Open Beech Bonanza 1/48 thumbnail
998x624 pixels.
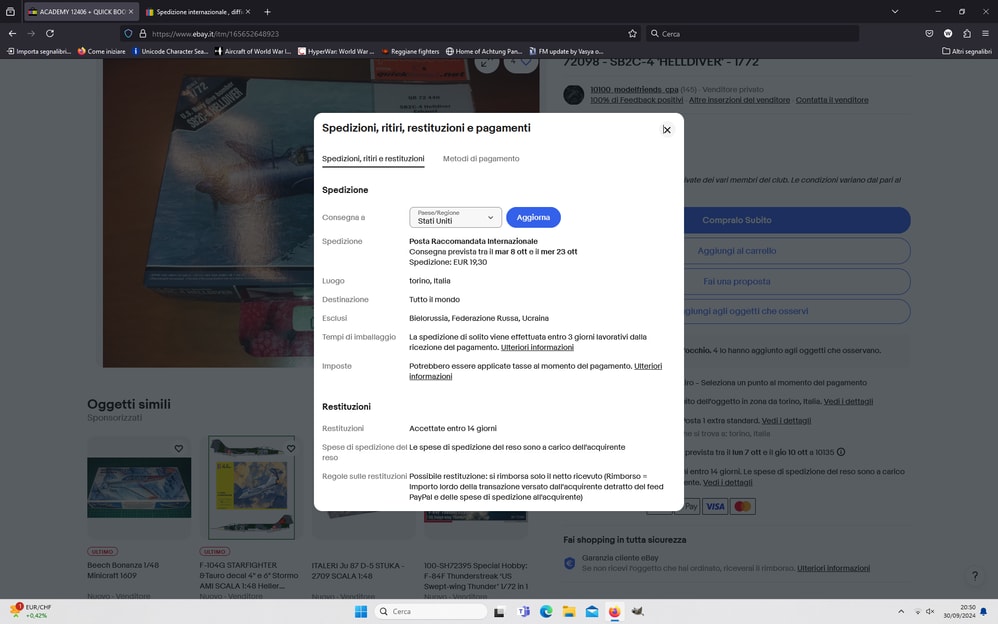(139, 488)
